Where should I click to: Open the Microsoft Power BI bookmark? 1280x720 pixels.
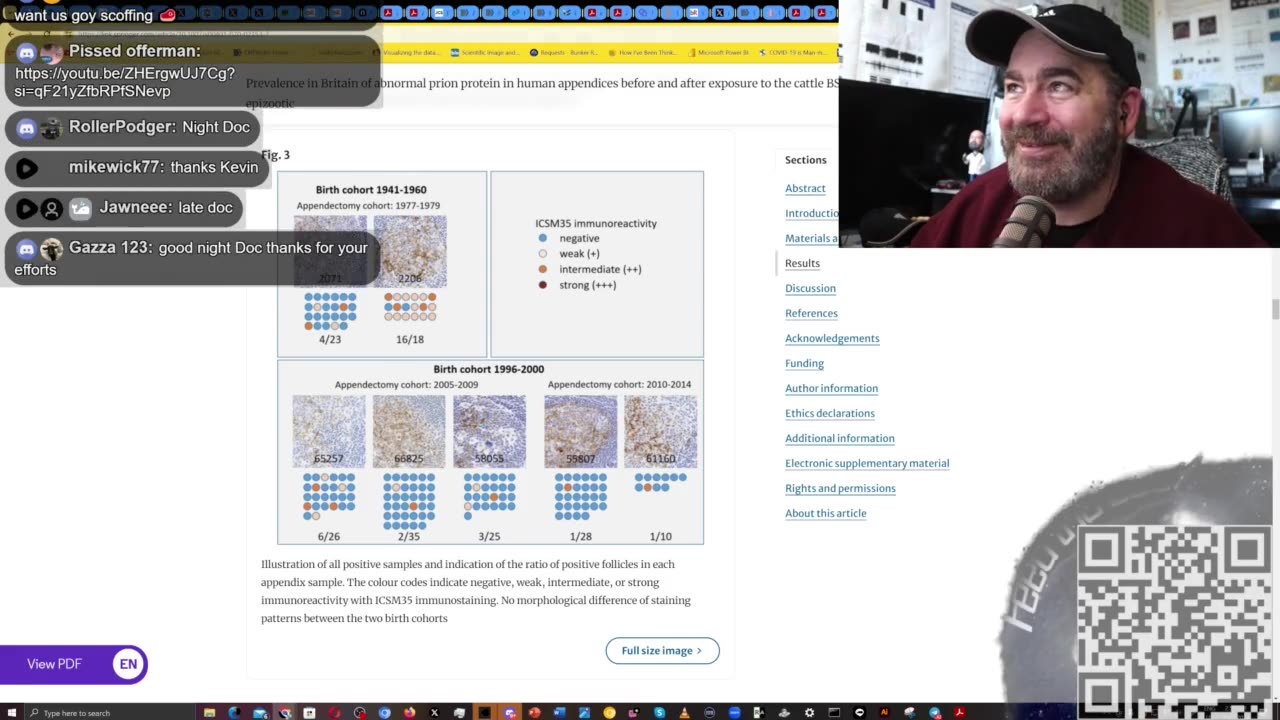(719, 52)
